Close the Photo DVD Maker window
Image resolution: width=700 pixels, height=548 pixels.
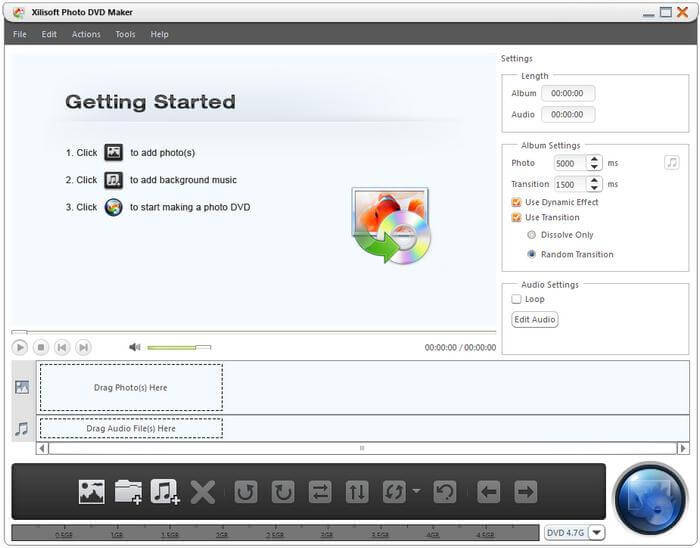682,12
